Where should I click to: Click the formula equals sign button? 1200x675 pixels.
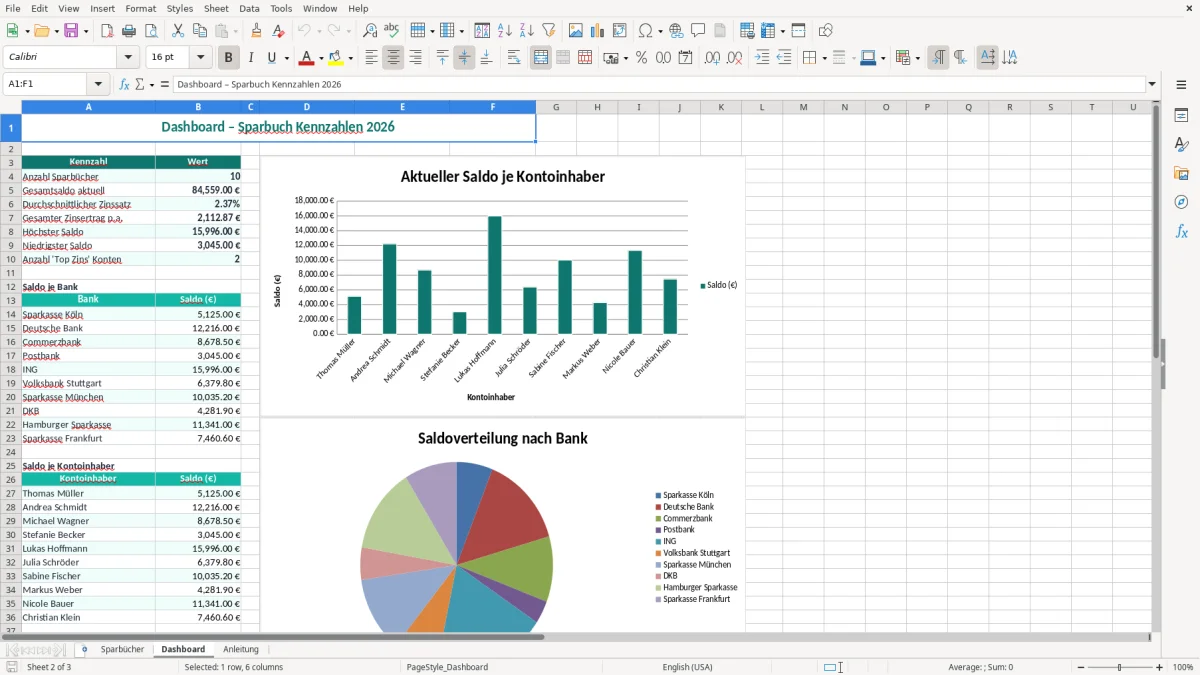pos(165,85)
